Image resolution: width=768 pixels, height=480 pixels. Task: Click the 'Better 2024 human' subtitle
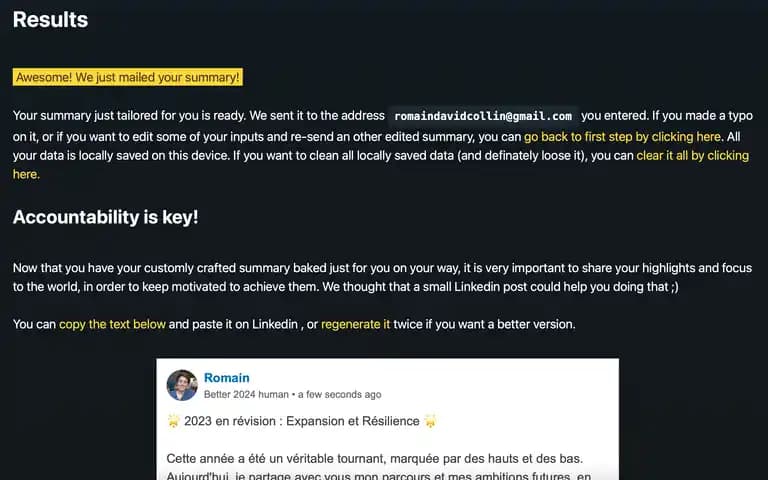click(x=246, y=394)
